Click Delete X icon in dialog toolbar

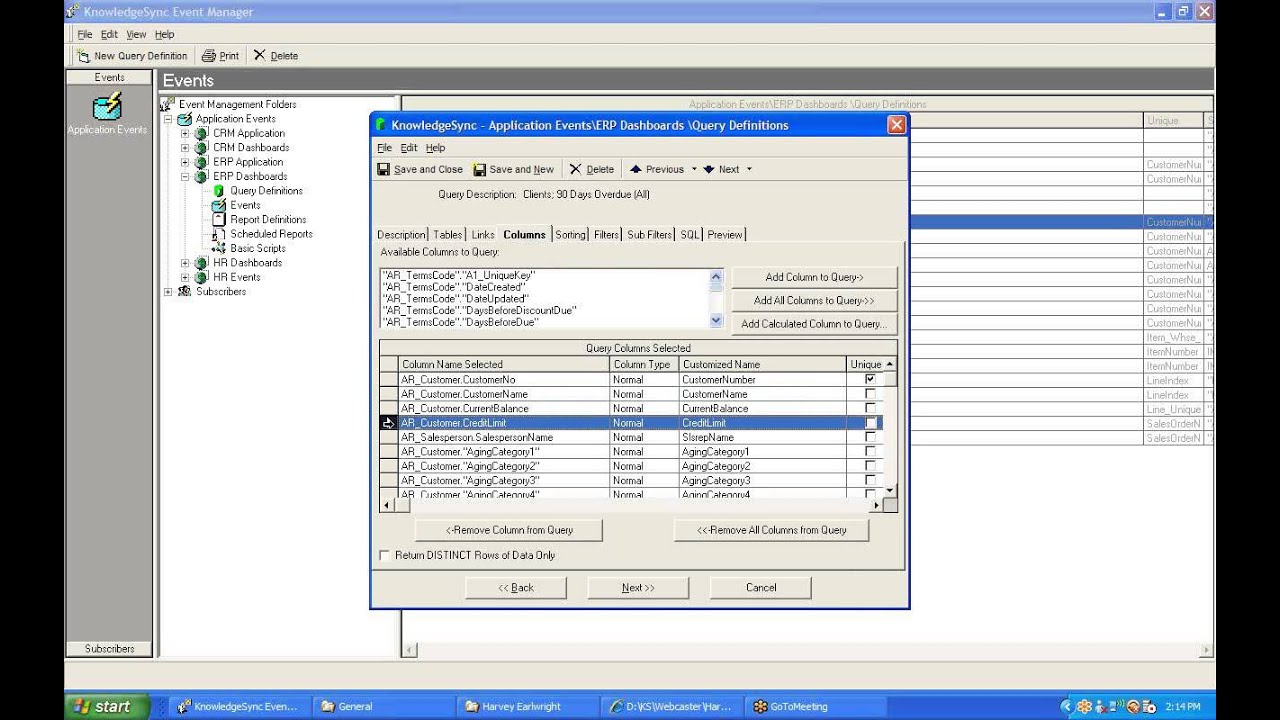575,169
